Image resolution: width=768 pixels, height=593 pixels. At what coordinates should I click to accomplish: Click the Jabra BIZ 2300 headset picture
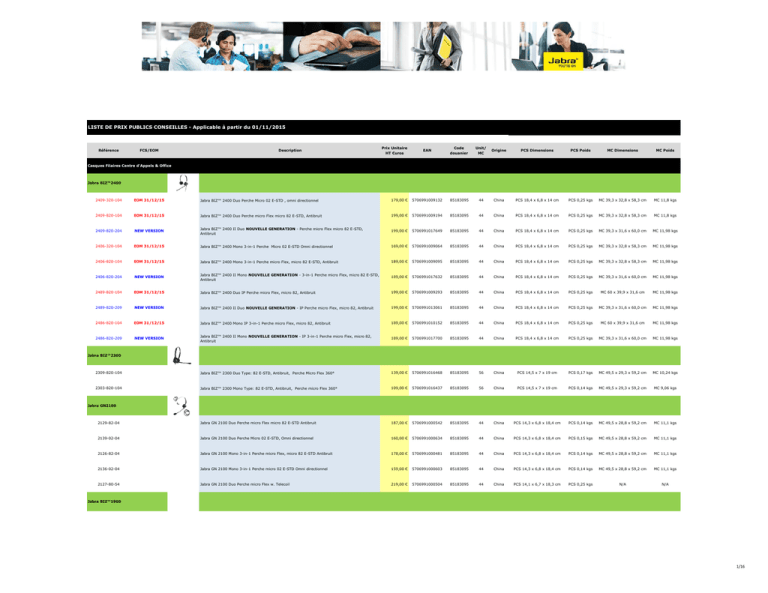click(181, 356)
